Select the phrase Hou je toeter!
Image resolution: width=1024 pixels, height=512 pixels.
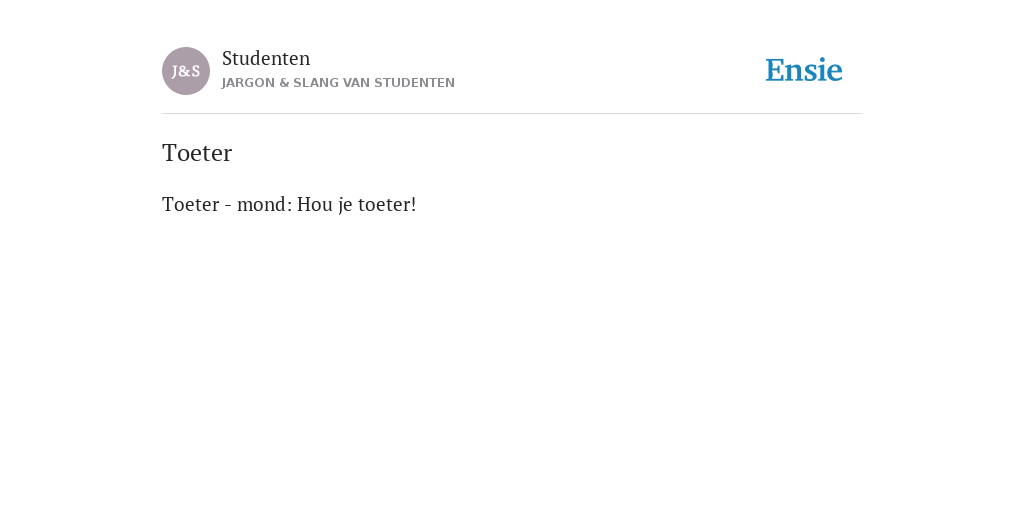tap(357, 204)
